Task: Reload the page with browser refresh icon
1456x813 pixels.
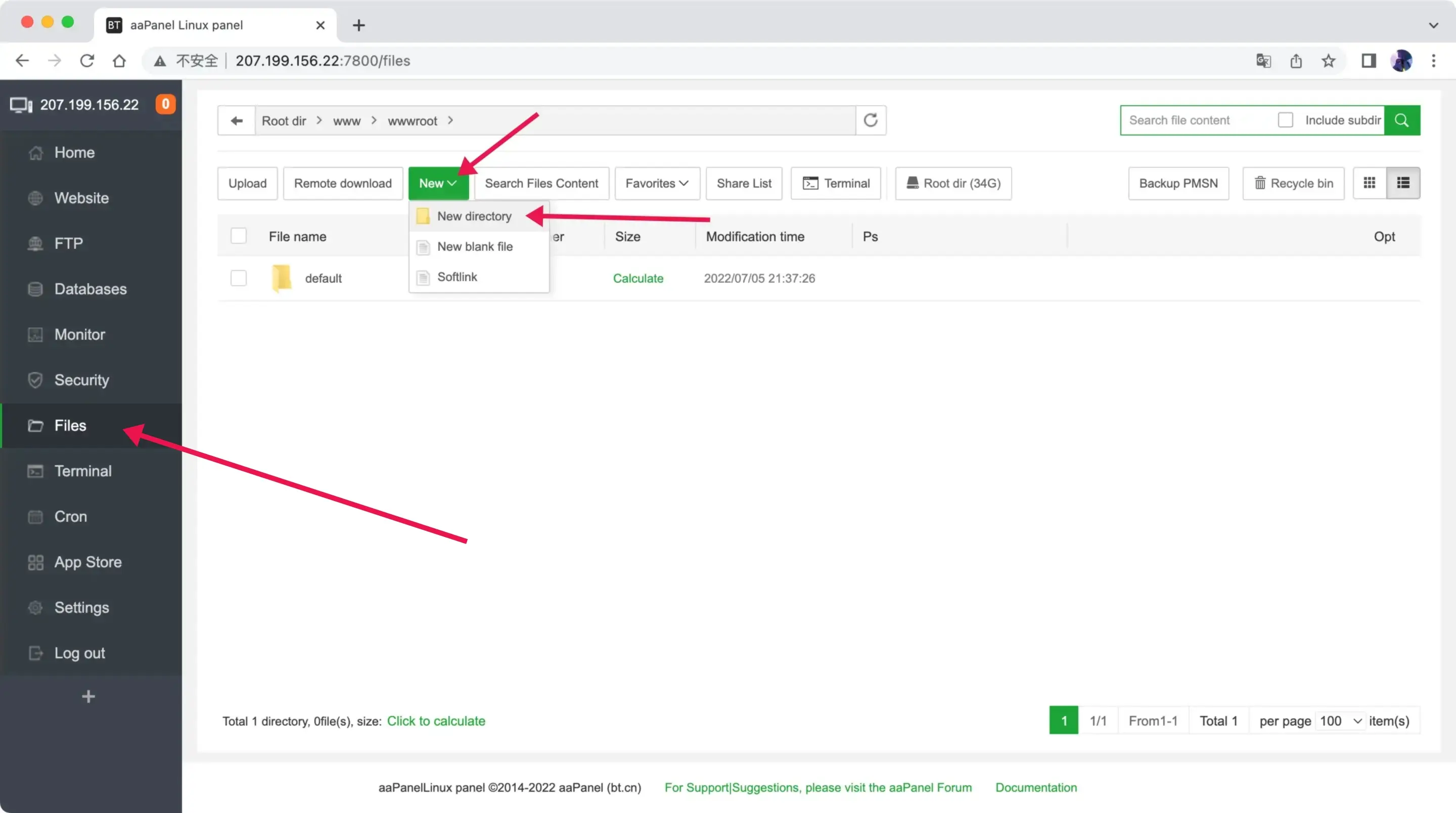Action: pos(86,61)
